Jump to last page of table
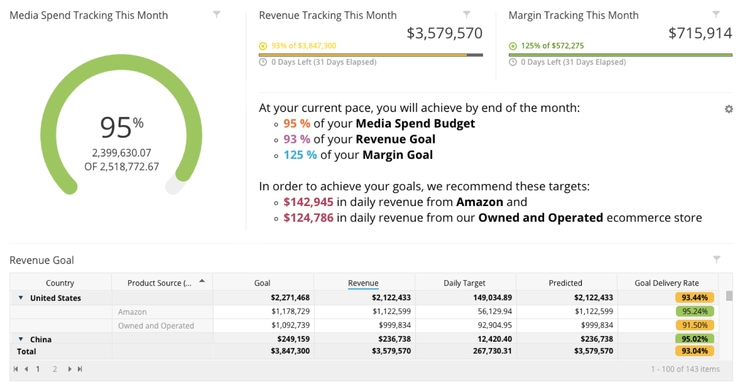 [80, 369]
